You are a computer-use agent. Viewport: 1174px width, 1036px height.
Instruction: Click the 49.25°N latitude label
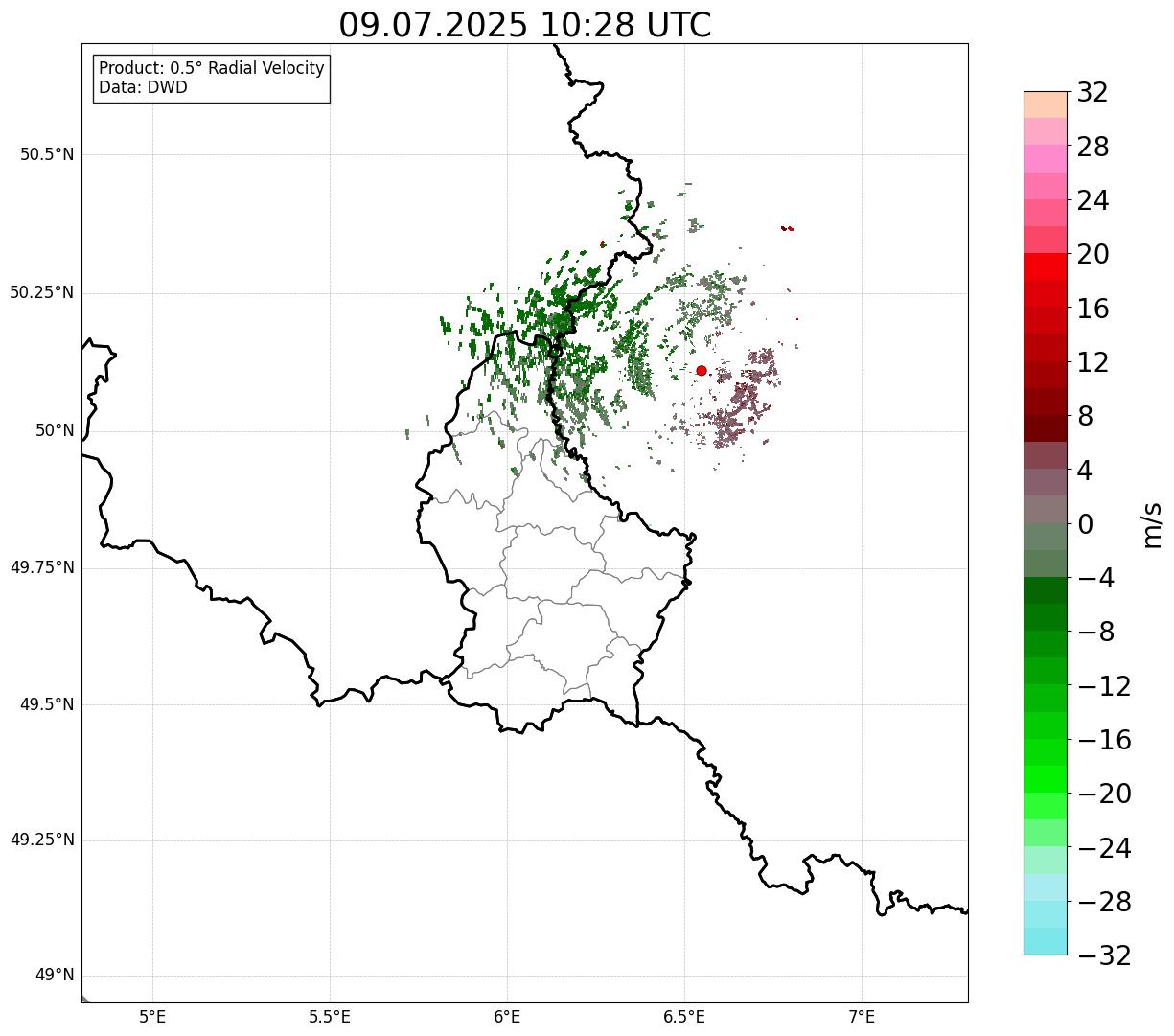(x=42, y=840)
